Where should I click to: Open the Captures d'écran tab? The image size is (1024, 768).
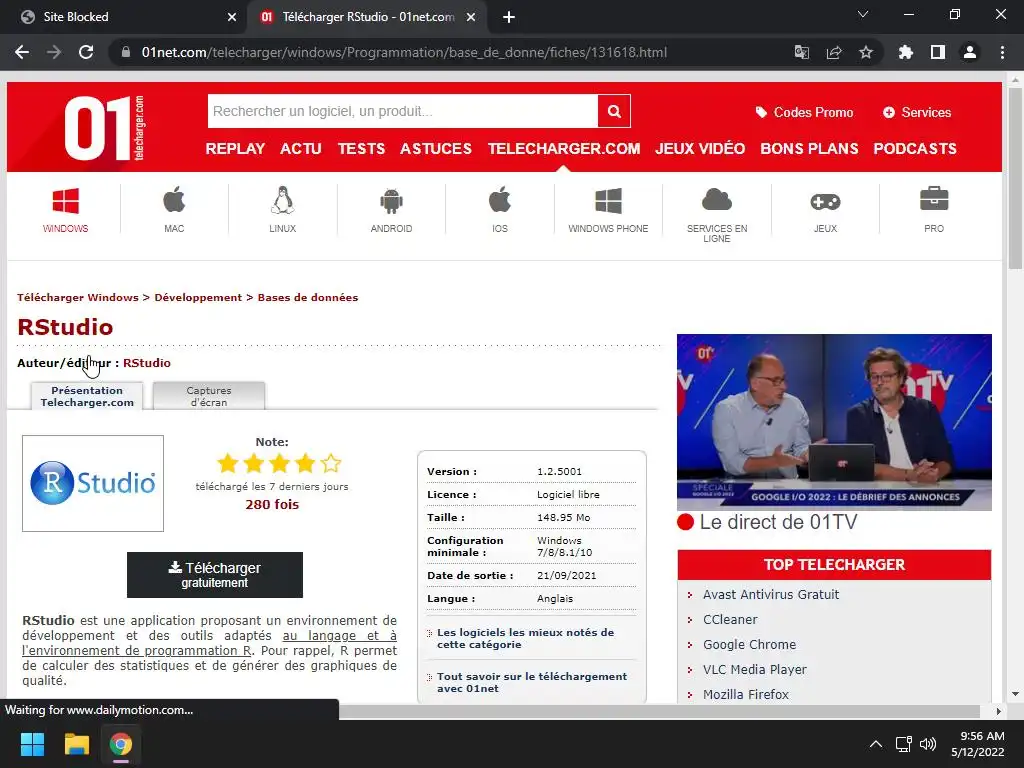209,396
